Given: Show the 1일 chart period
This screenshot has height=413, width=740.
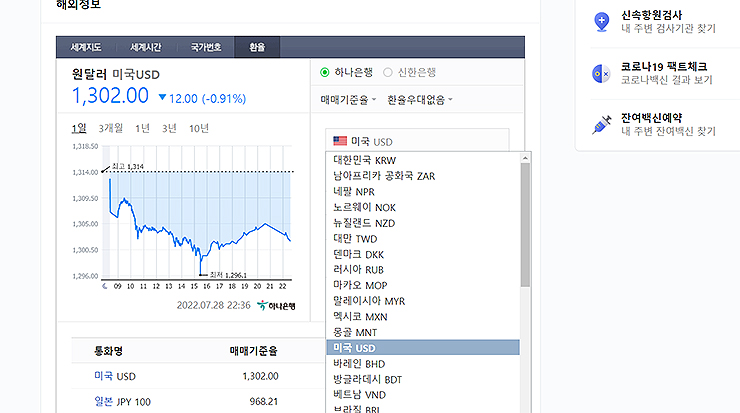Looking at the screenshot, I should pyautogui.click(x=79, y=128).
